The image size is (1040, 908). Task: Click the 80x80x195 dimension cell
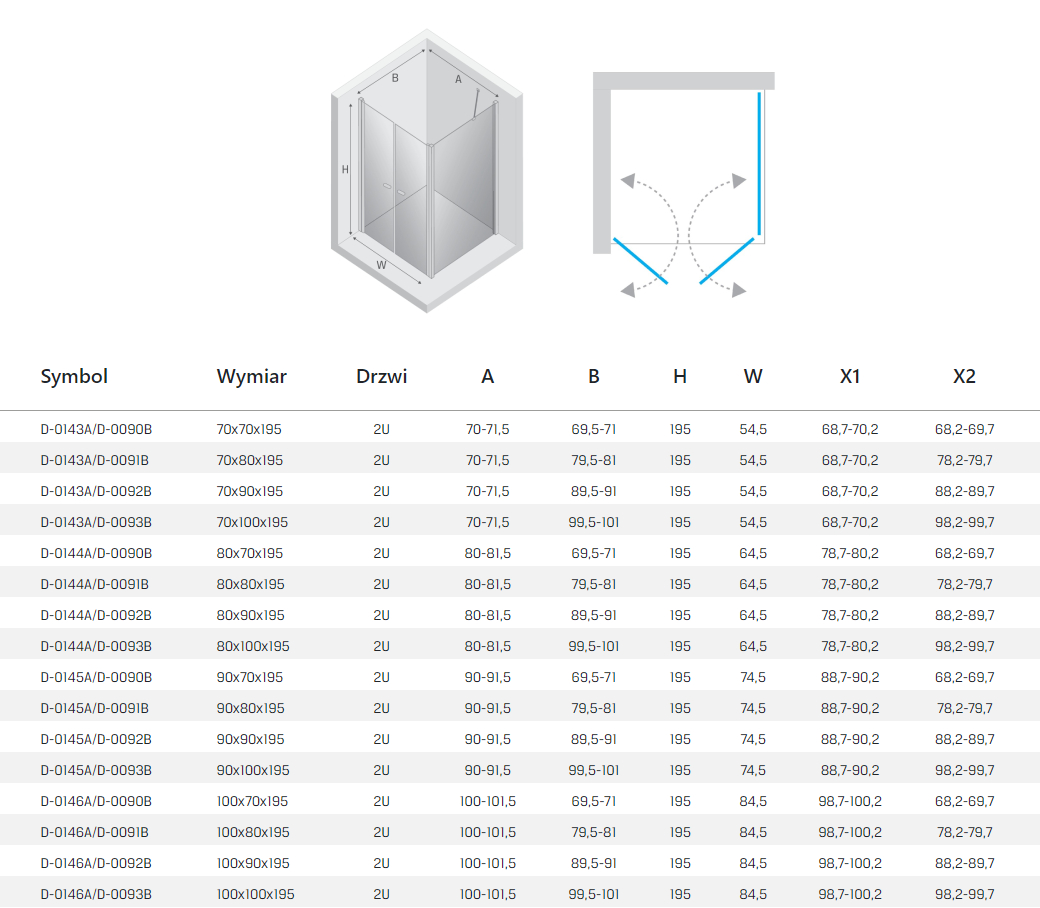click(x=249, y=584)
